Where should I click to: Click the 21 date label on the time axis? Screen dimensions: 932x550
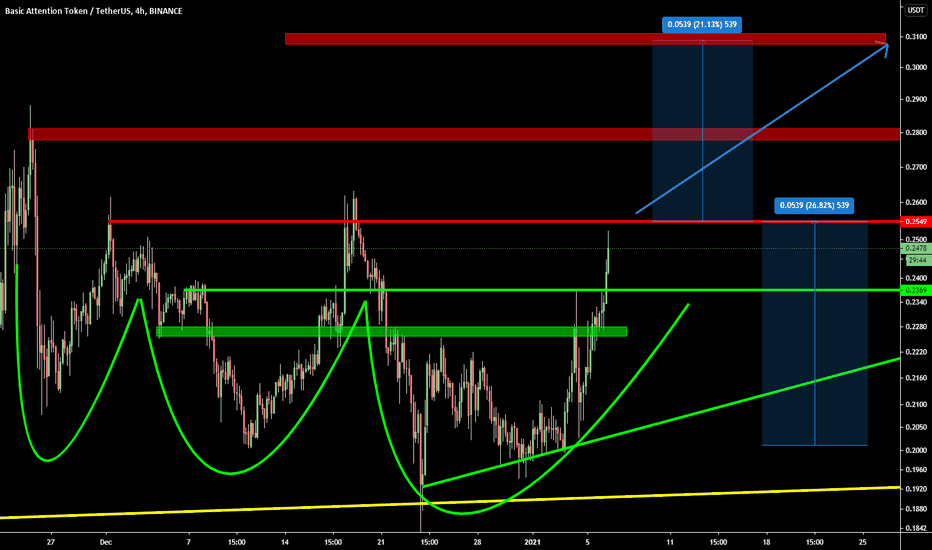(x=381, y=542)
